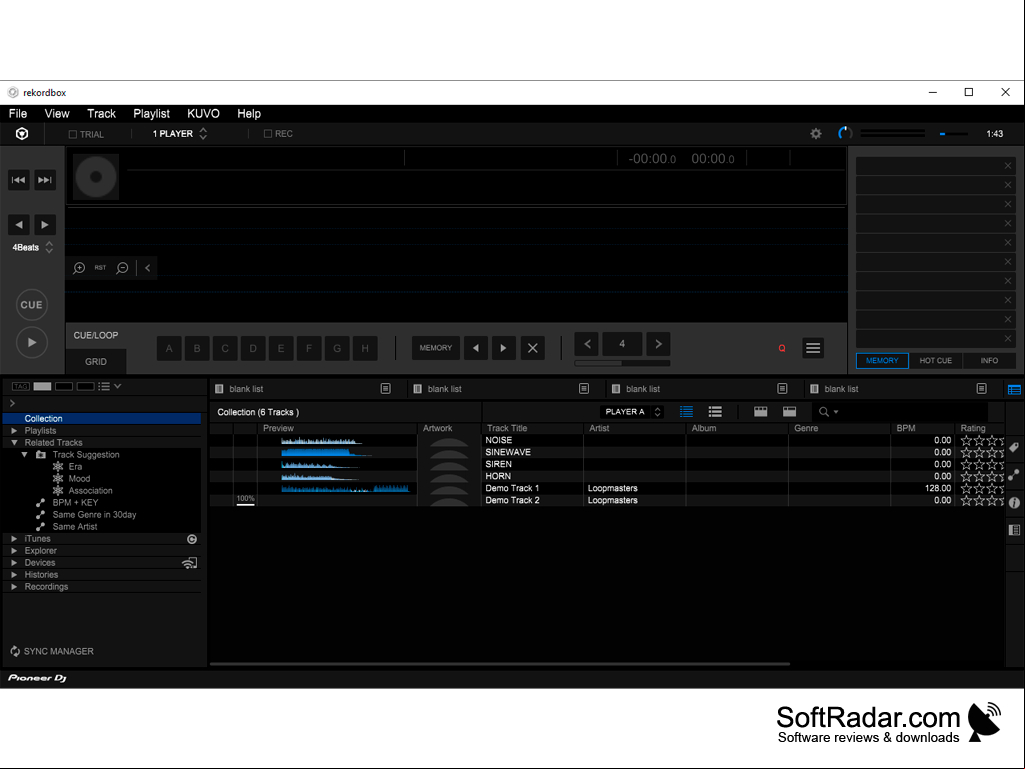The width and height of the screenshot is (1025, 769).
Task: Expand the Explorer tree node
Action: click(14, 551)
